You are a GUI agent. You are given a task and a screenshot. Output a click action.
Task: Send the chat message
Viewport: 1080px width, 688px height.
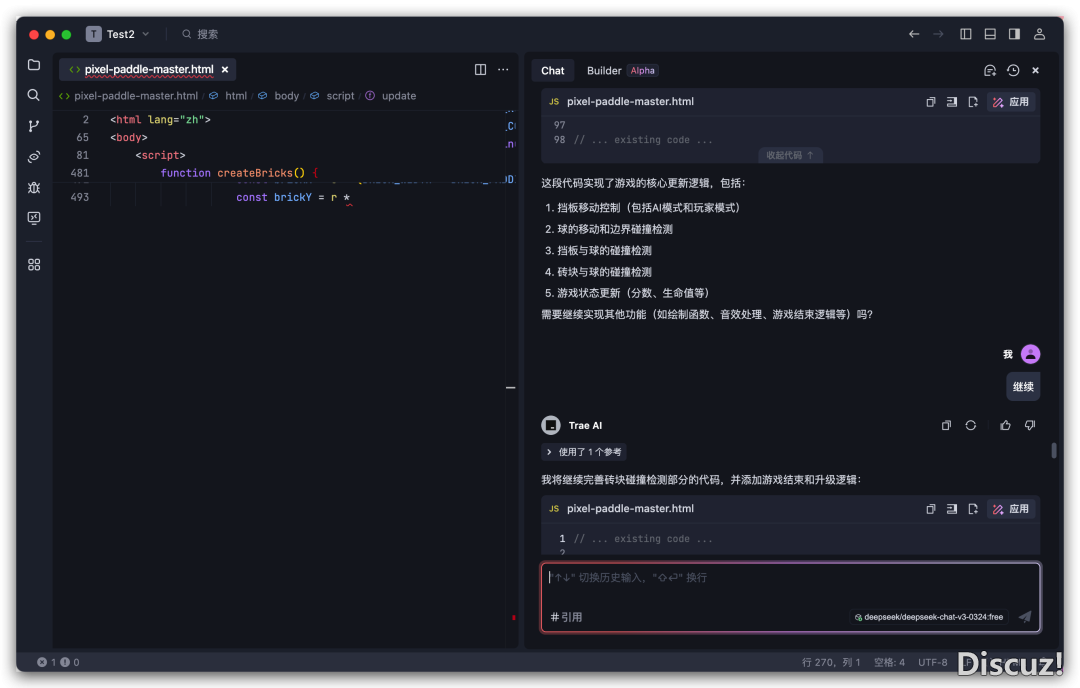click(1025, 617)
